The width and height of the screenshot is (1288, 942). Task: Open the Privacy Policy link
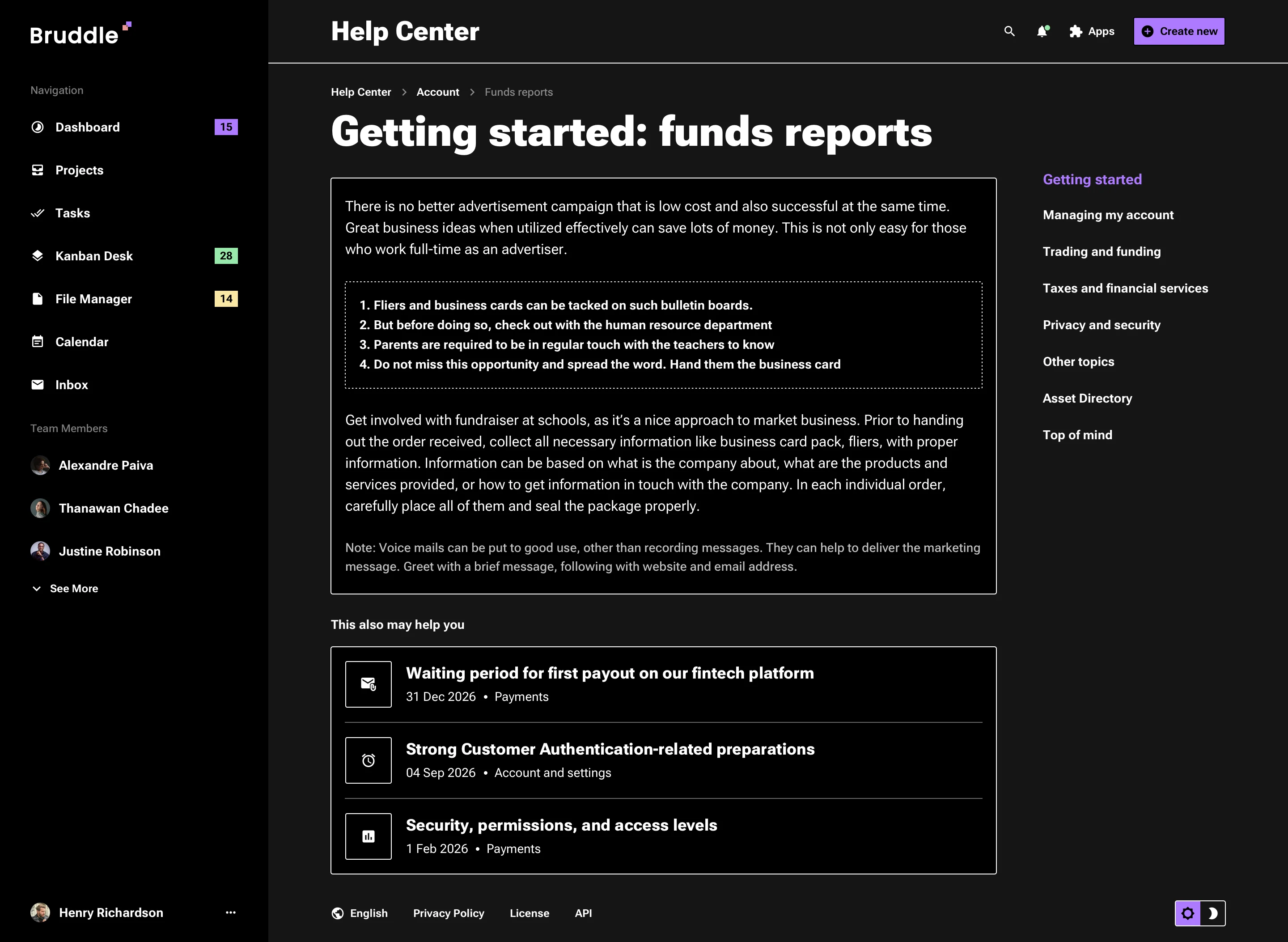click(448, 913)
